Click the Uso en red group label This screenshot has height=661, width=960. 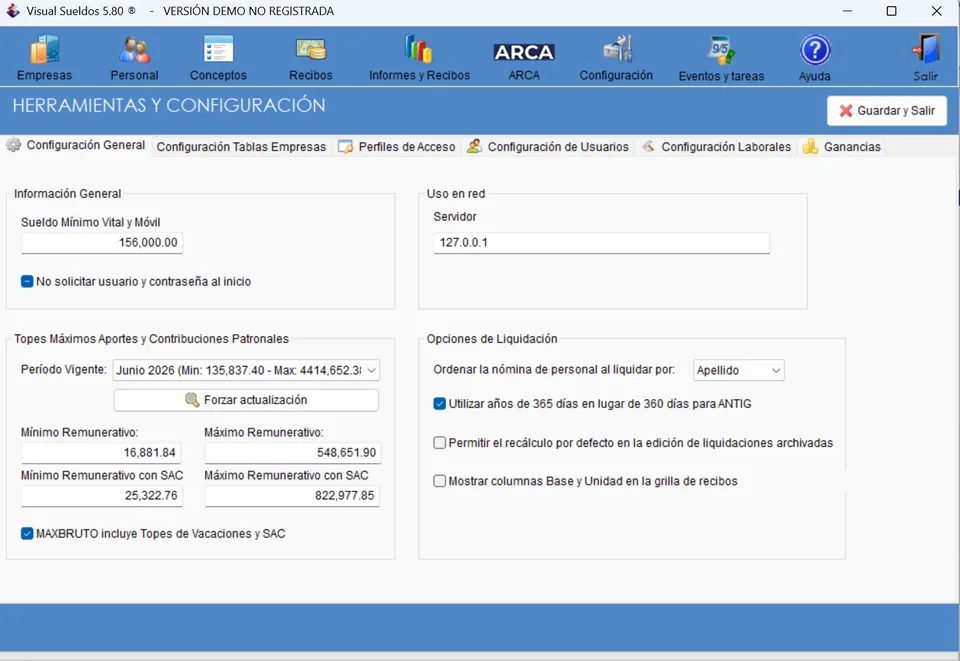point(456,193)
